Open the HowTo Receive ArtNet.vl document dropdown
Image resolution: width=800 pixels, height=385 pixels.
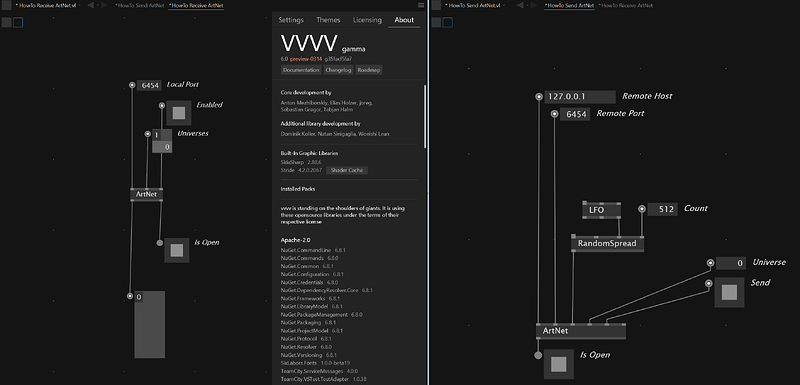(80, 6)
